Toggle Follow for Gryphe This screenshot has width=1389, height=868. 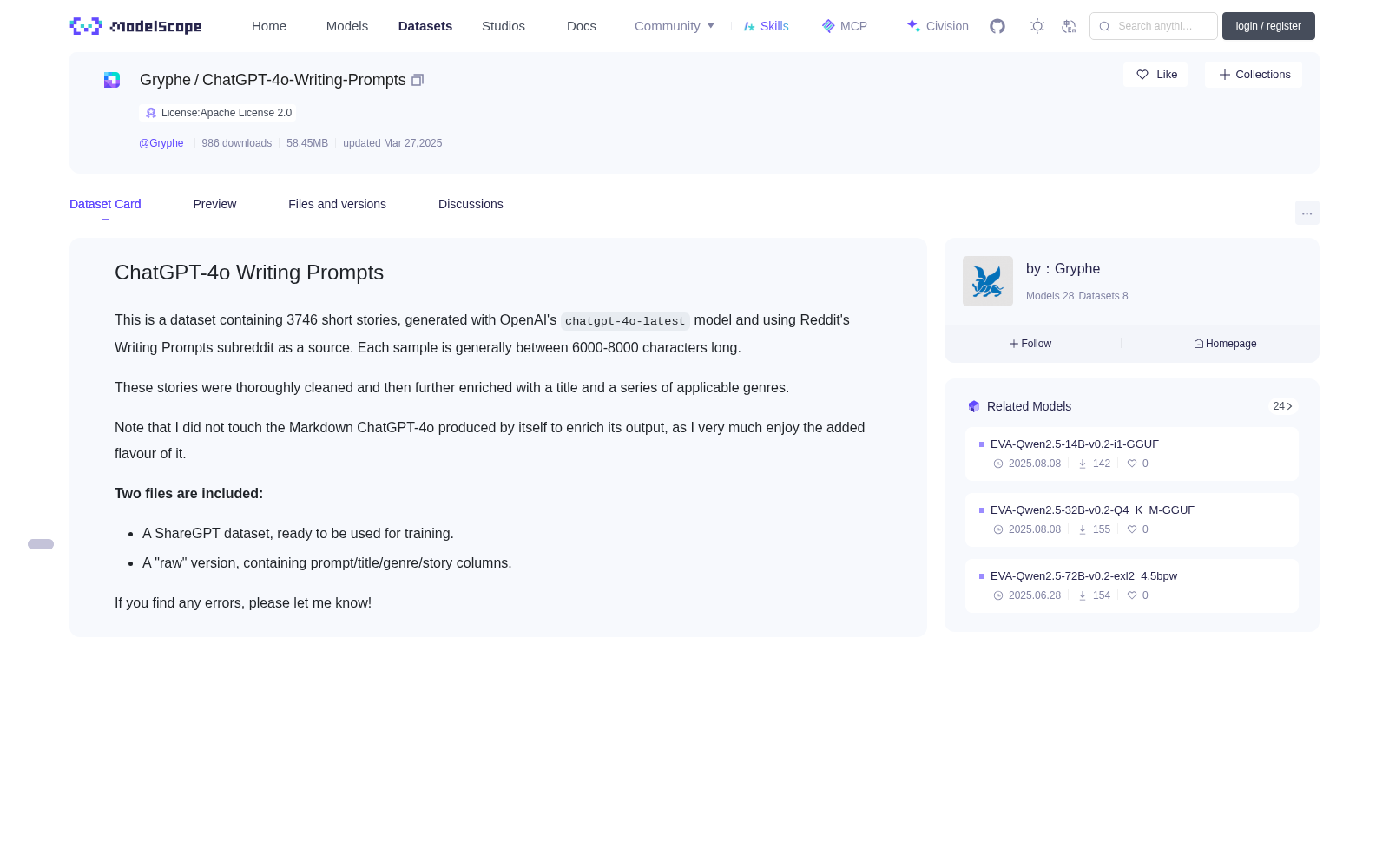(1030, 344)
